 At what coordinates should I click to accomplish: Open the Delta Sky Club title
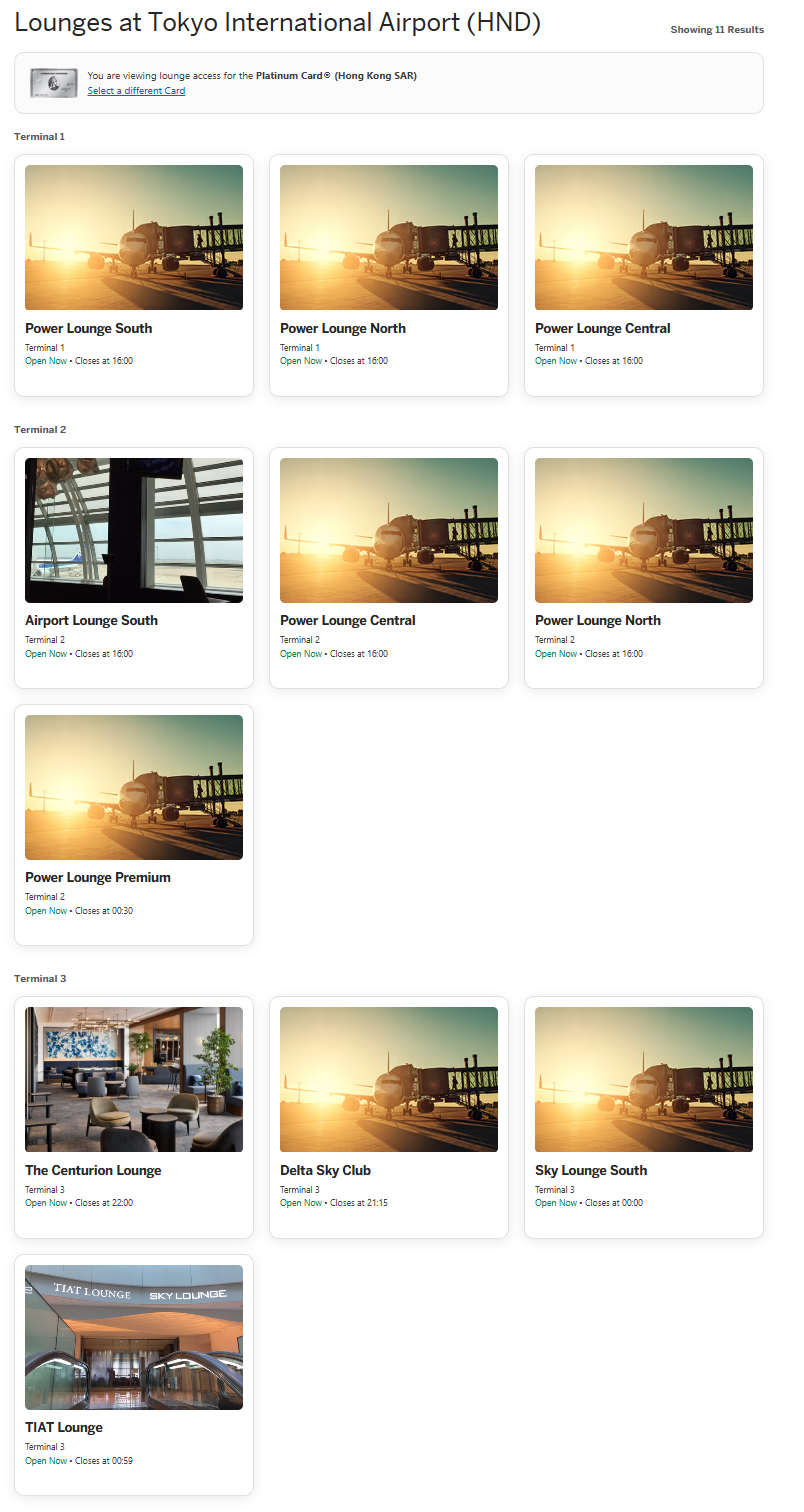pos(326,1170)
